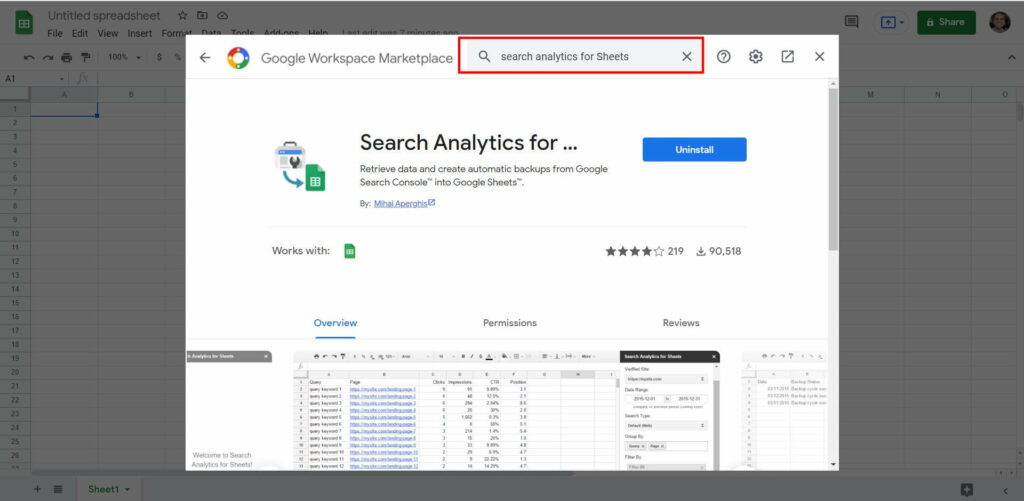Select row 10 header

click(15, 233)
